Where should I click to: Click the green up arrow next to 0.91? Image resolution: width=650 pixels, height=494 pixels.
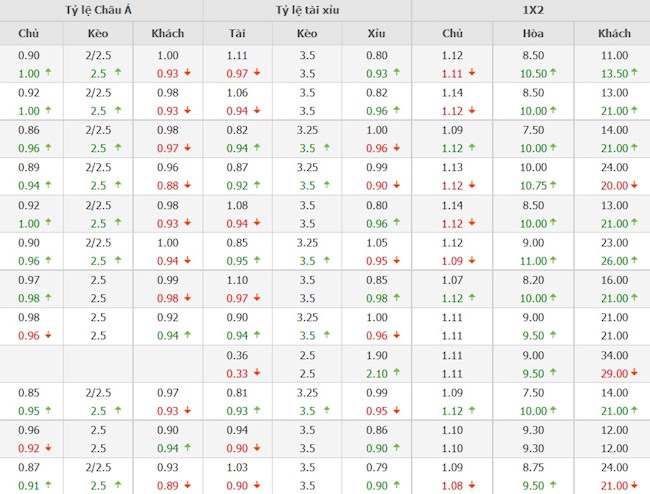pyautogui.click(x=47, y=486)
